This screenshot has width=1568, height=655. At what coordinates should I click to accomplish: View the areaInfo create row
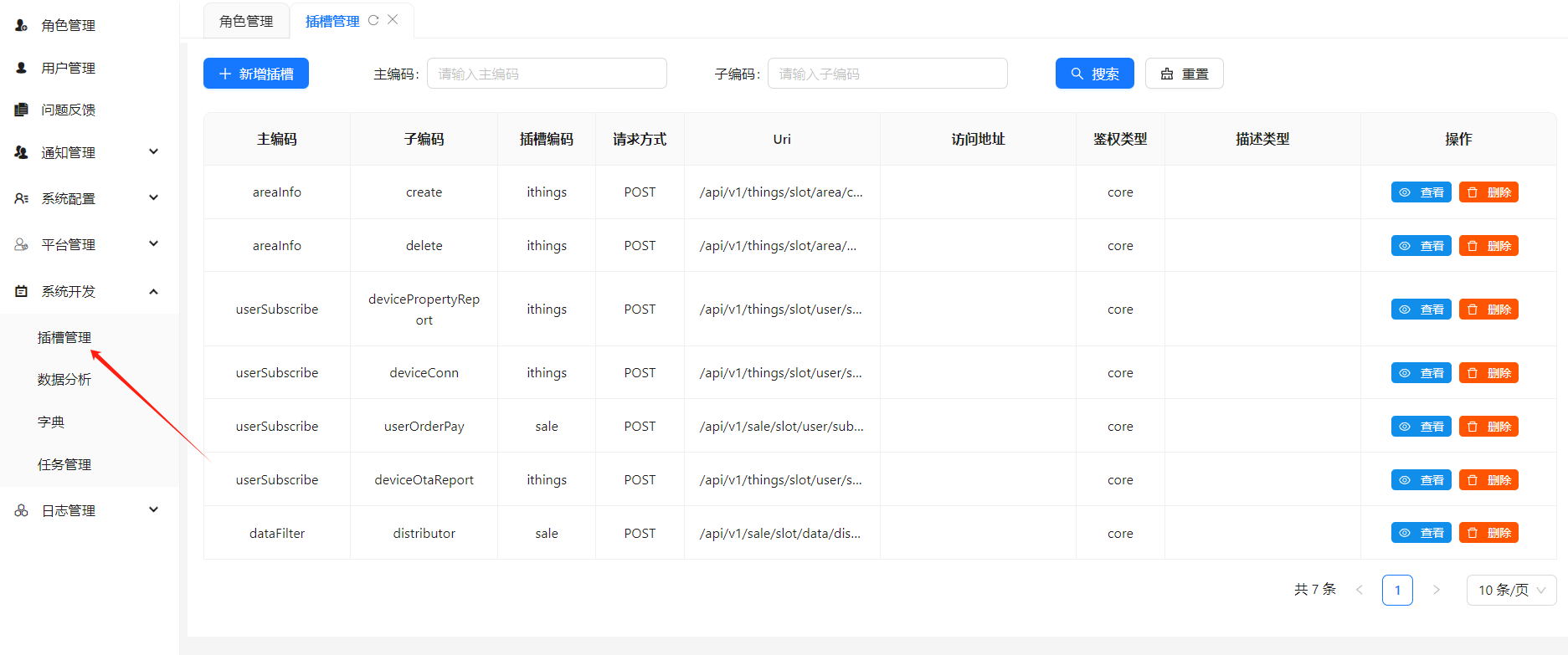[x=1421, y=192]
